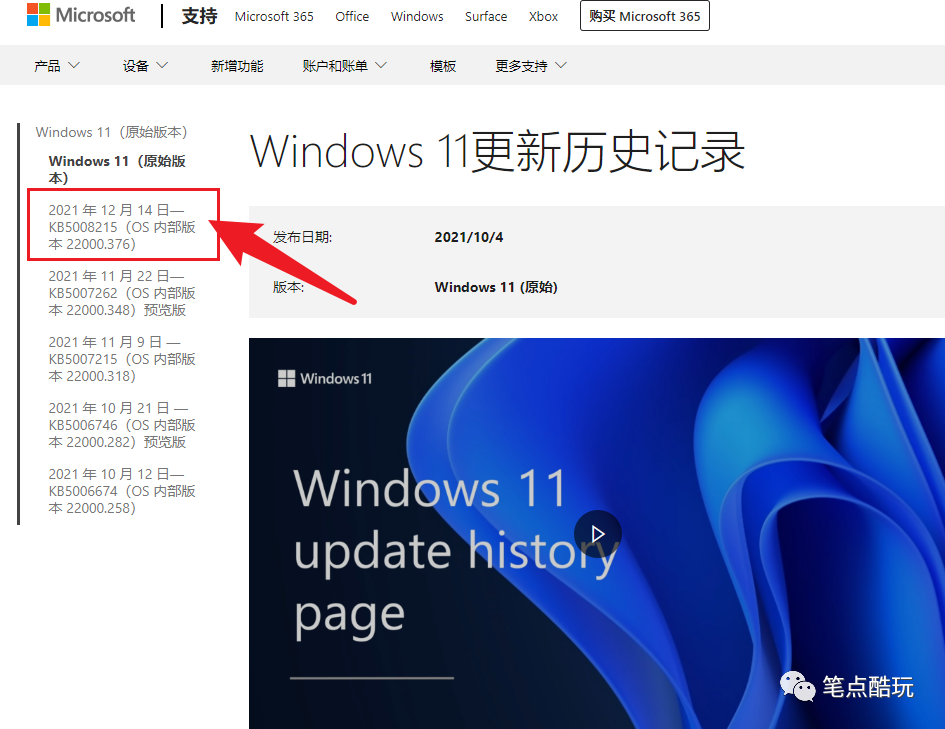The image size is (945, 729).
Task: Play the Windows 11 update history video
Action: (x=597, y=534)
